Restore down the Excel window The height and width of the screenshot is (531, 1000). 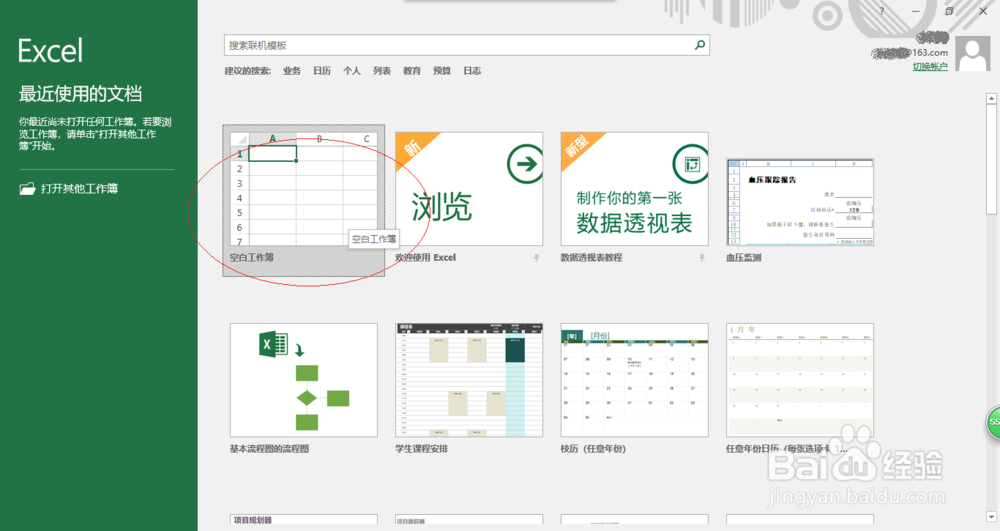click(949, 11)
